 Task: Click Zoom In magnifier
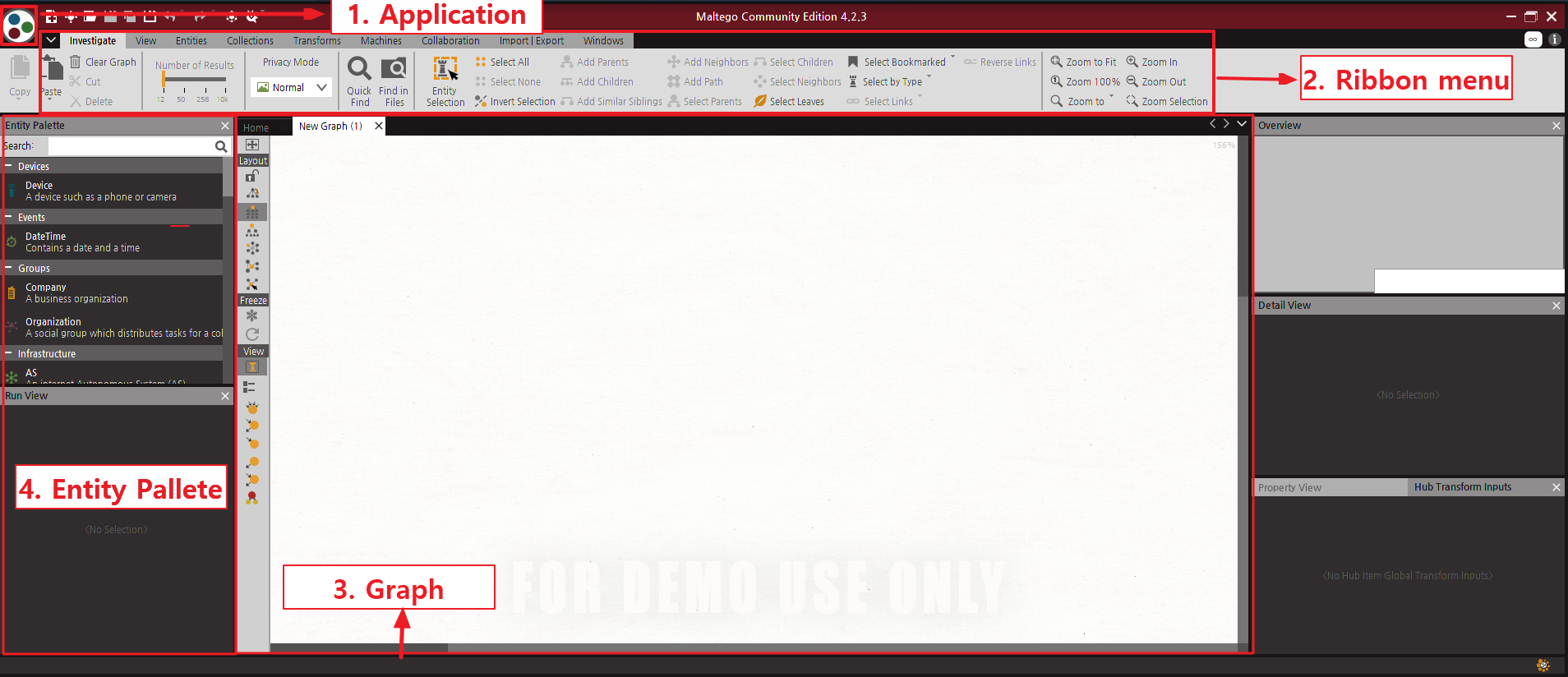click(x=1132, y=62)
